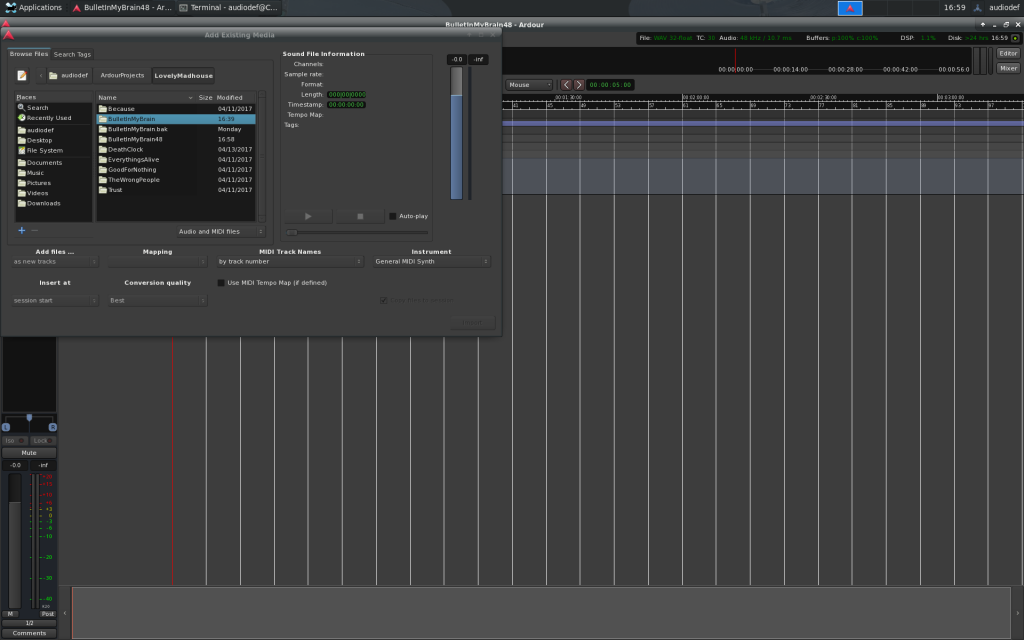
Task: Click the ArdourProjects path breadcrumb
Action: [122, 76]
